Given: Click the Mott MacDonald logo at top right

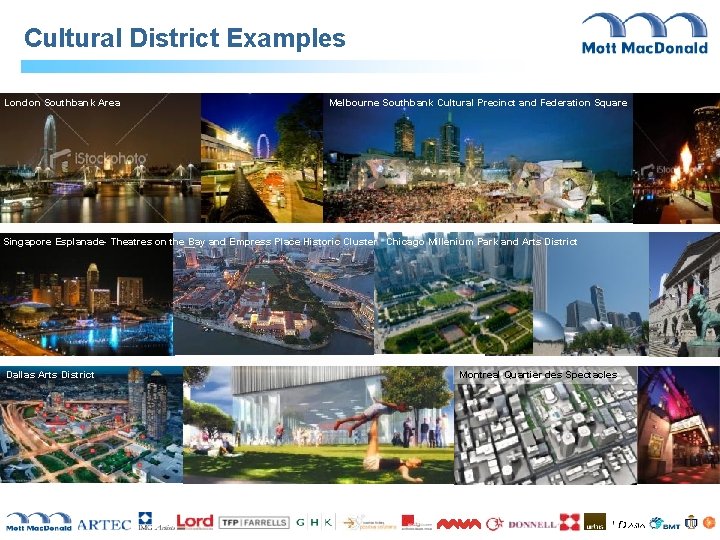Looking at the screenshot, I should (644, 34).
